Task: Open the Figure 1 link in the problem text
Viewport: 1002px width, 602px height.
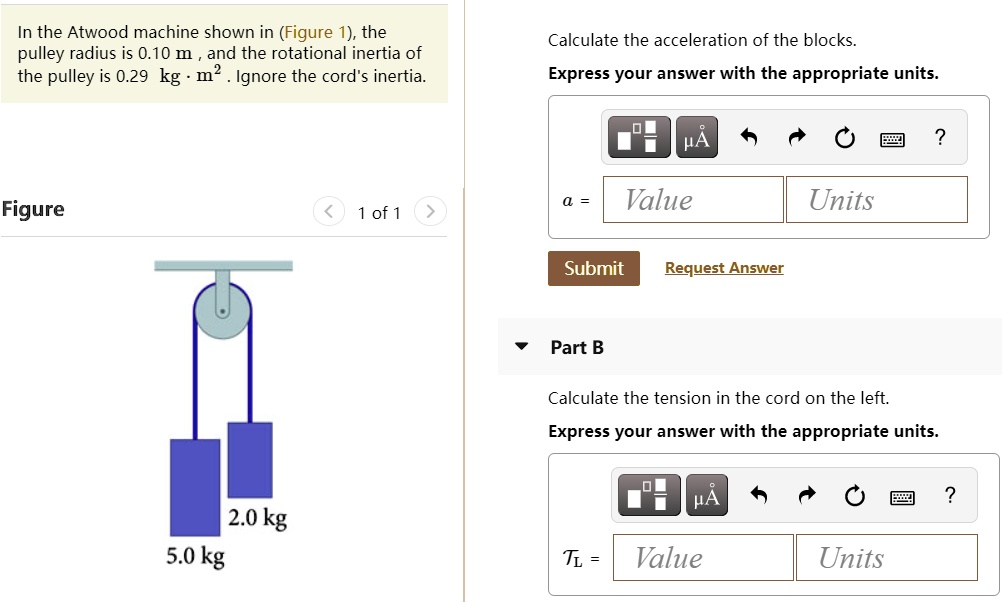Action: click(x=316, y=31)
